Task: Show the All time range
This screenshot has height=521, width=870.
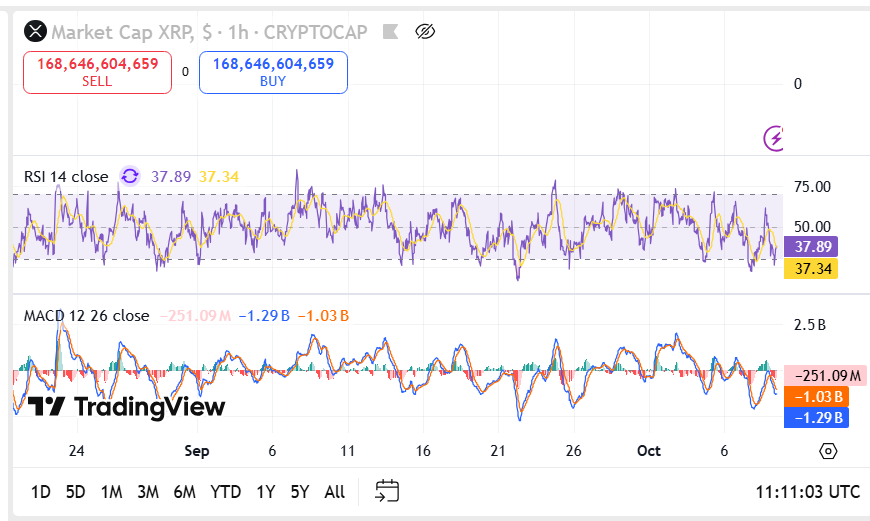Action: (x=335, y=492)
